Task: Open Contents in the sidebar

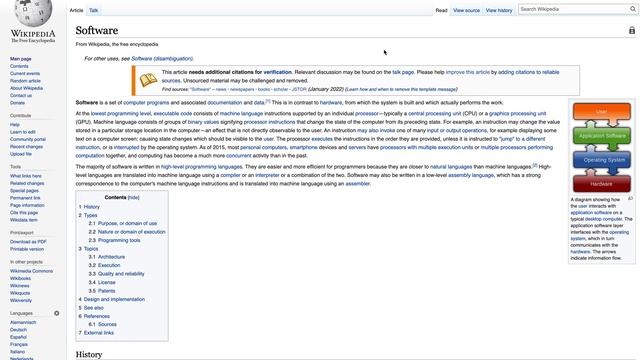Action: click(x=19, y=66)
